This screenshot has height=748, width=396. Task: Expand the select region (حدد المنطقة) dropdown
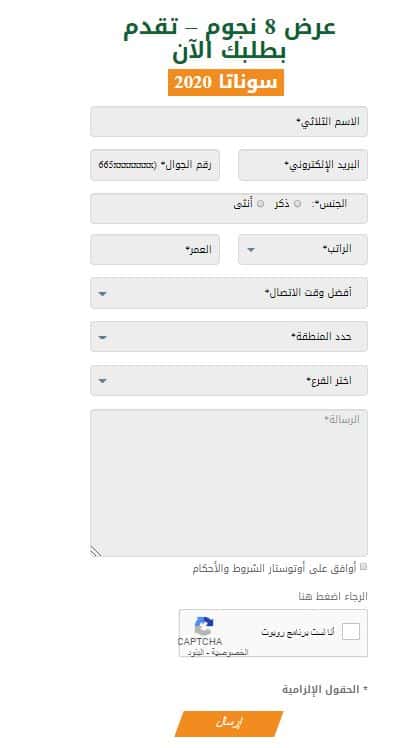pyautogui.click(x=229, y=336)
